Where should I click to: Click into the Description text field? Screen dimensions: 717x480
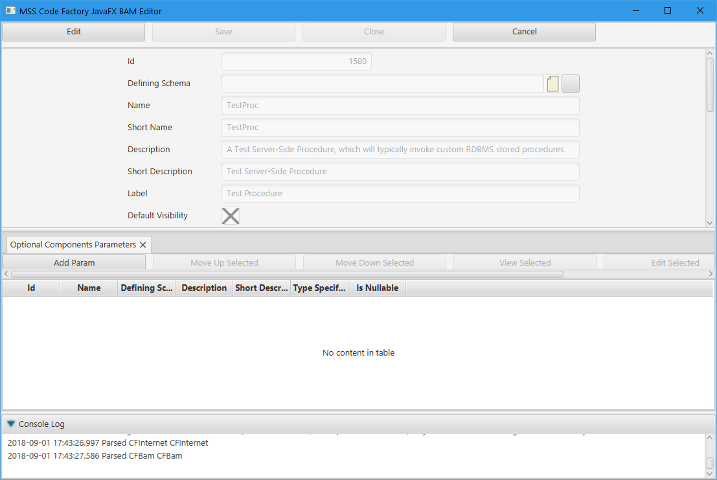400,149
